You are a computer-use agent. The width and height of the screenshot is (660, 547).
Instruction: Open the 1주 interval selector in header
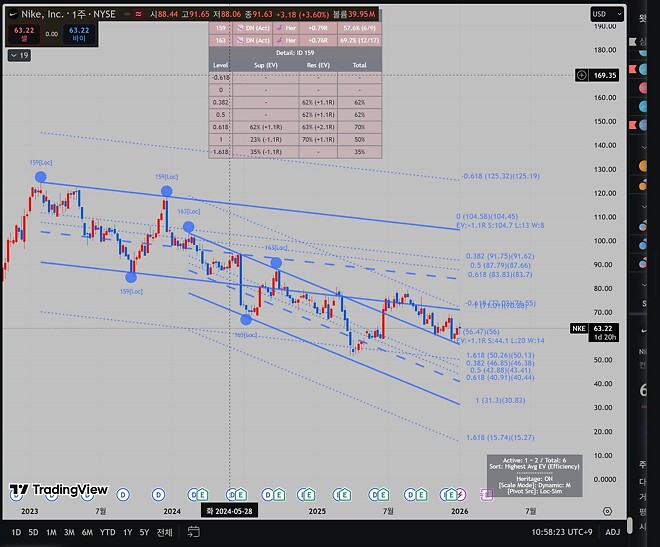click(79, 14)
